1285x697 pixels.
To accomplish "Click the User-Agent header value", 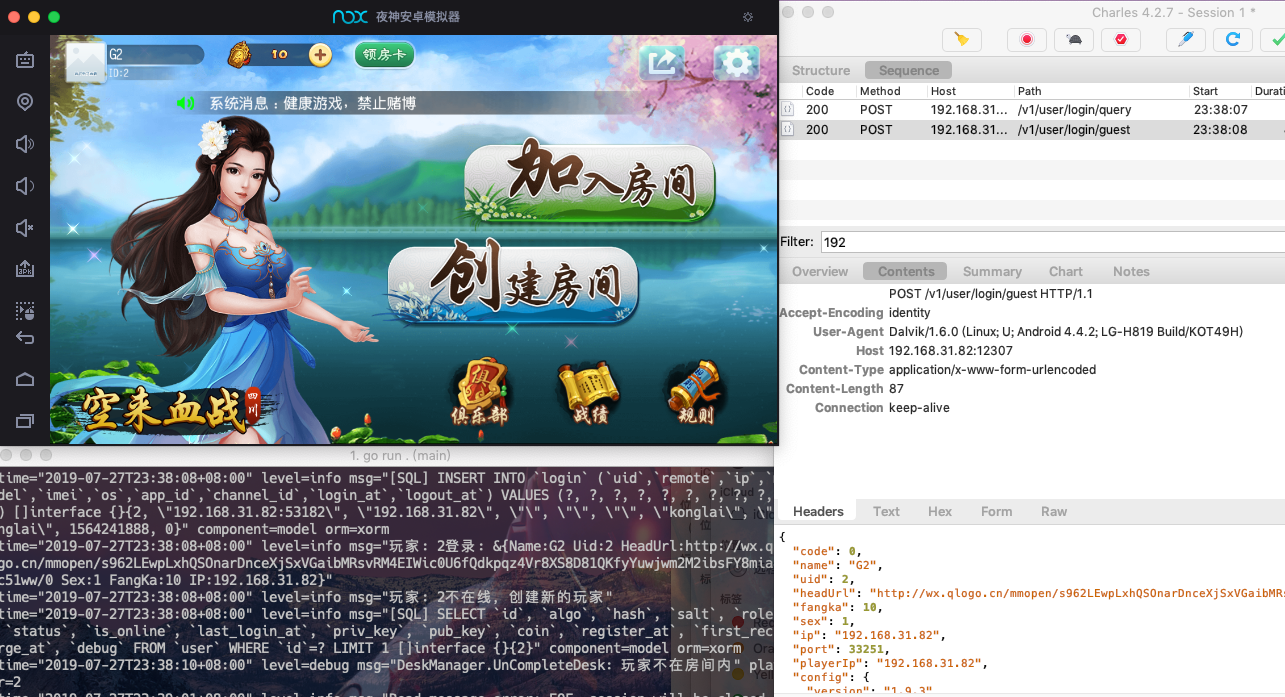I will pyautogui.click(x=1066, y=332).
